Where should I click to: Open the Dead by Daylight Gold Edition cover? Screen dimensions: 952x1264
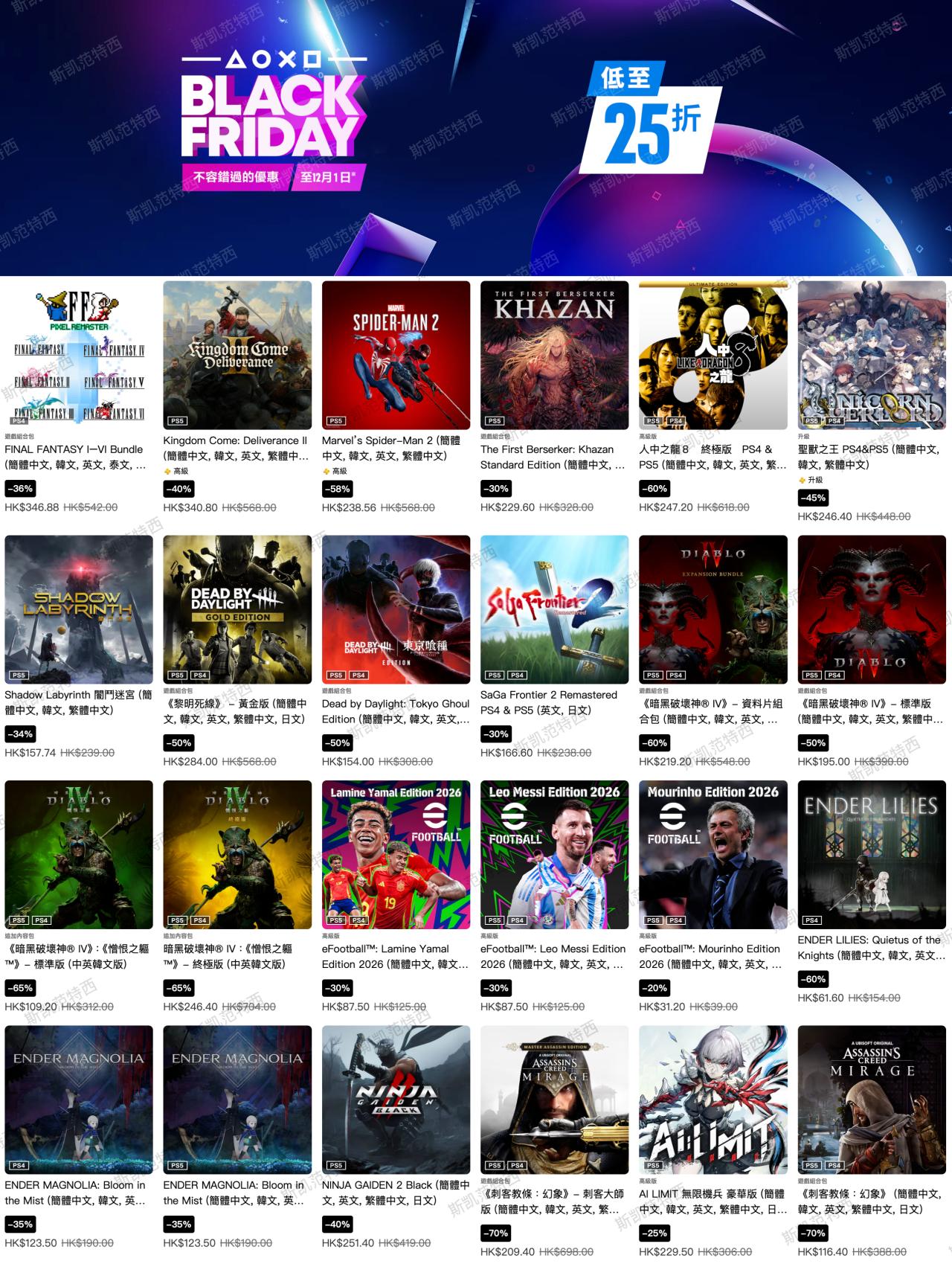point(237,609)
